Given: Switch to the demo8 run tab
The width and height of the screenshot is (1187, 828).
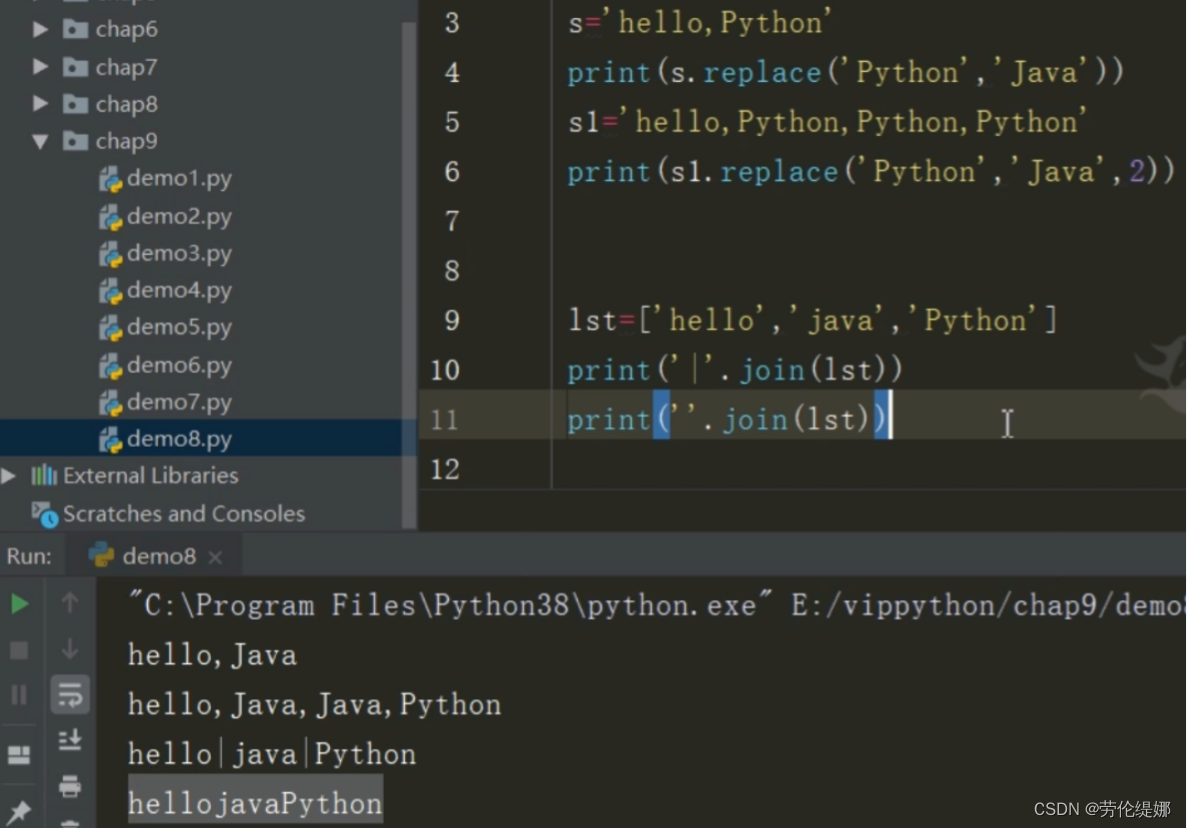Looking at the screenshot, I should (155, 556).
